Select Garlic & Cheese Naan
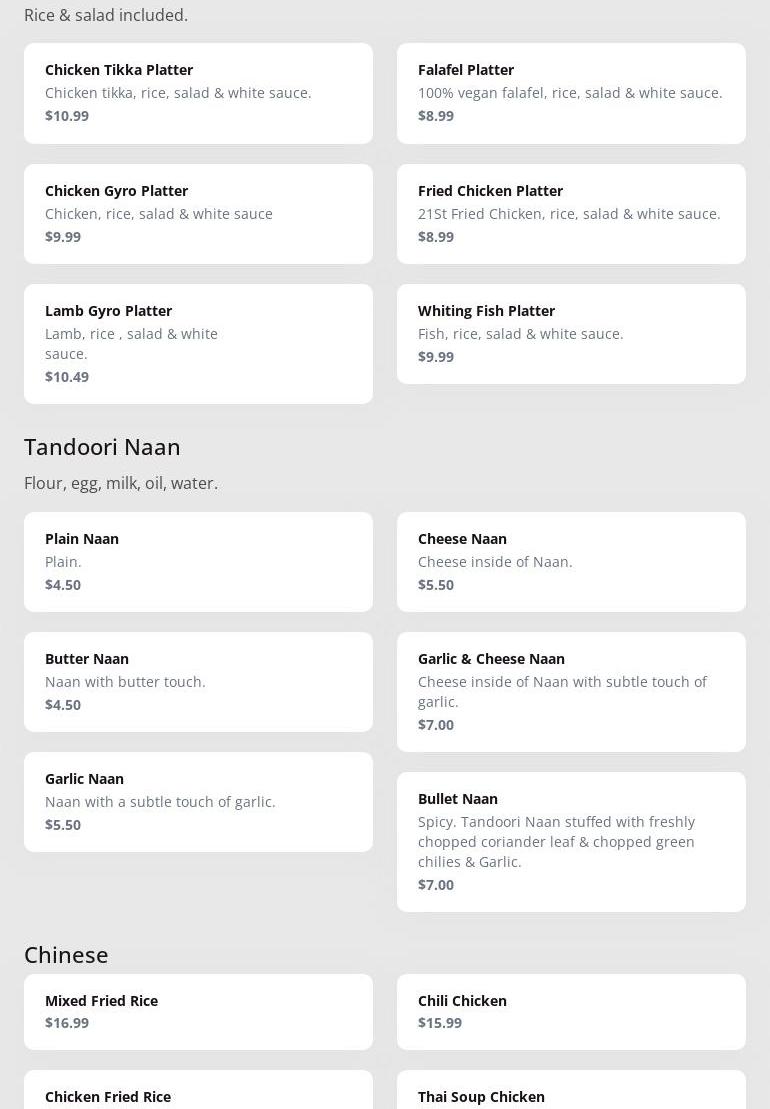Viewport: 770px width, 1109px height. [x=571, y=691]
